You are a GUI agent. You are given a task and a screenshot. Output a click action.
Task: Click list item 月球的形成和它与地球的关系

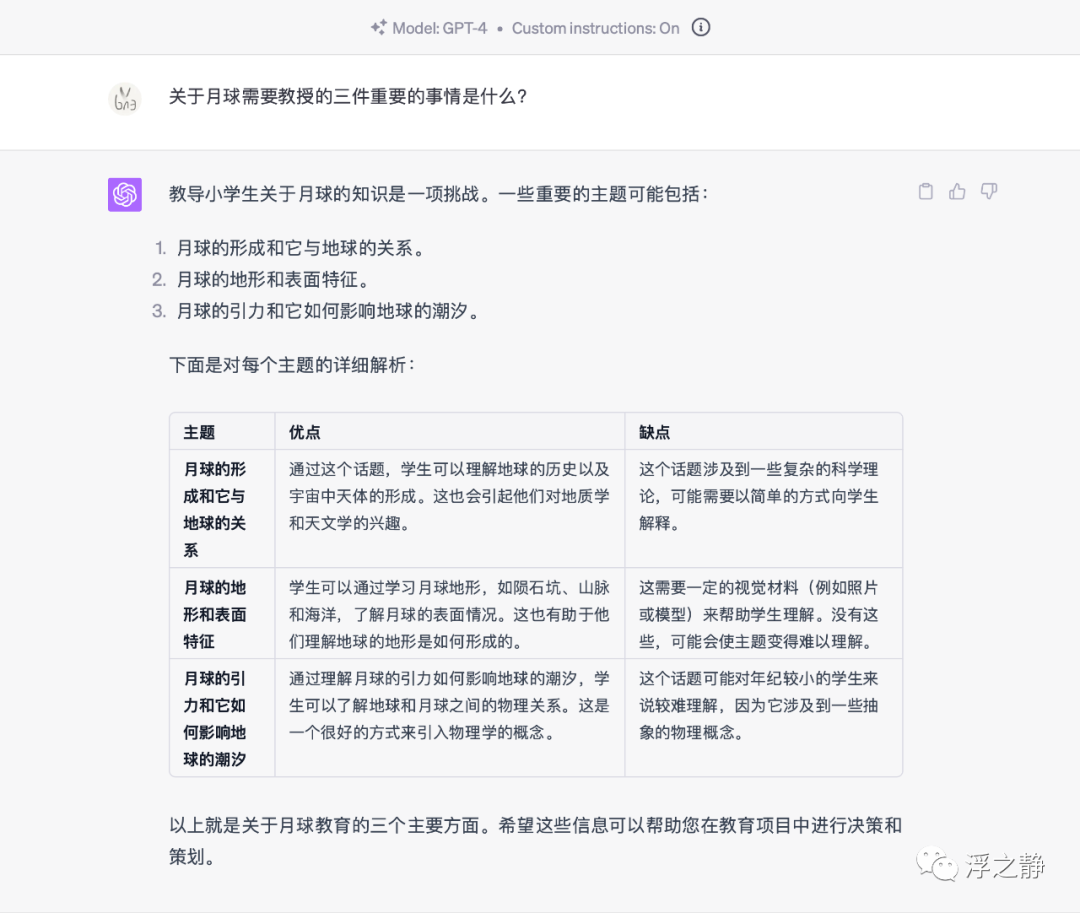pos(300,249)
